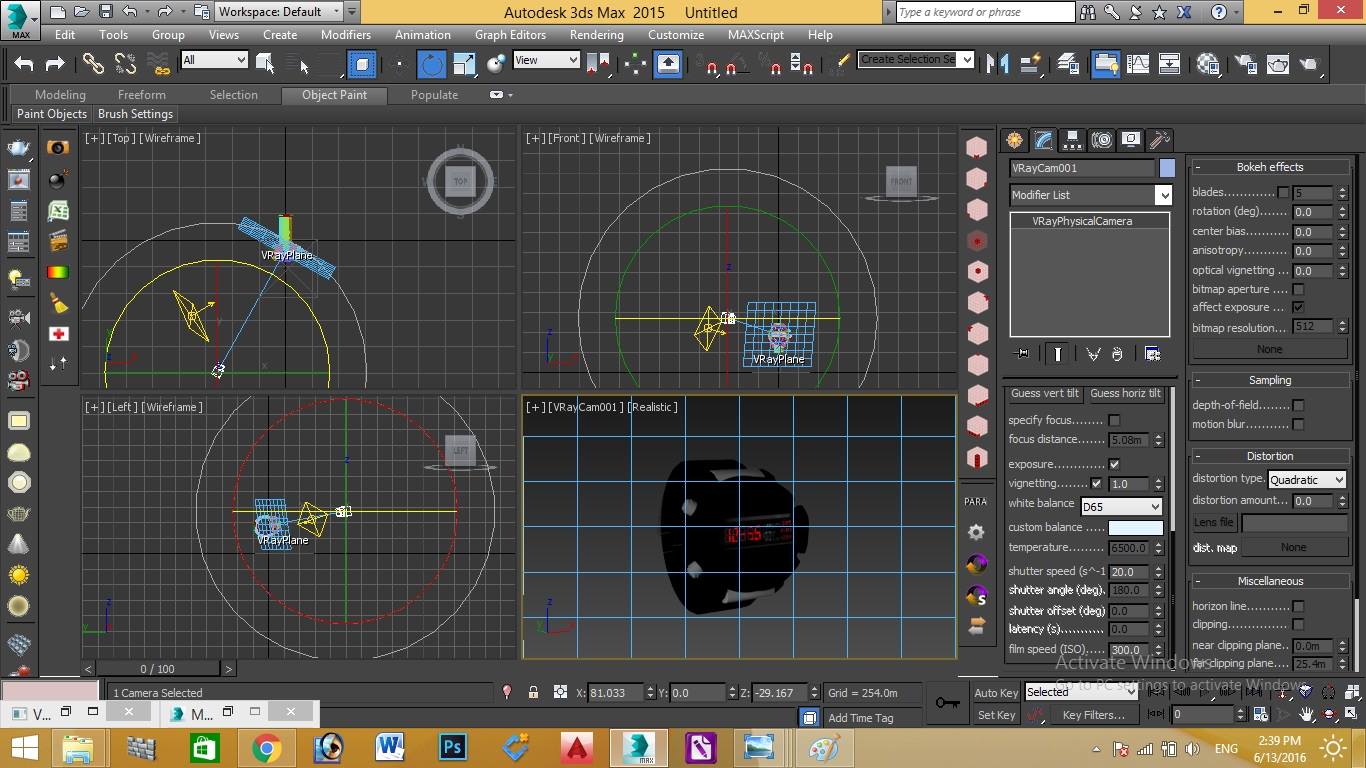Open the Hierarchy tab in command panel
This screenshot has height=768, width=1366.
[x=1072, y=140]
